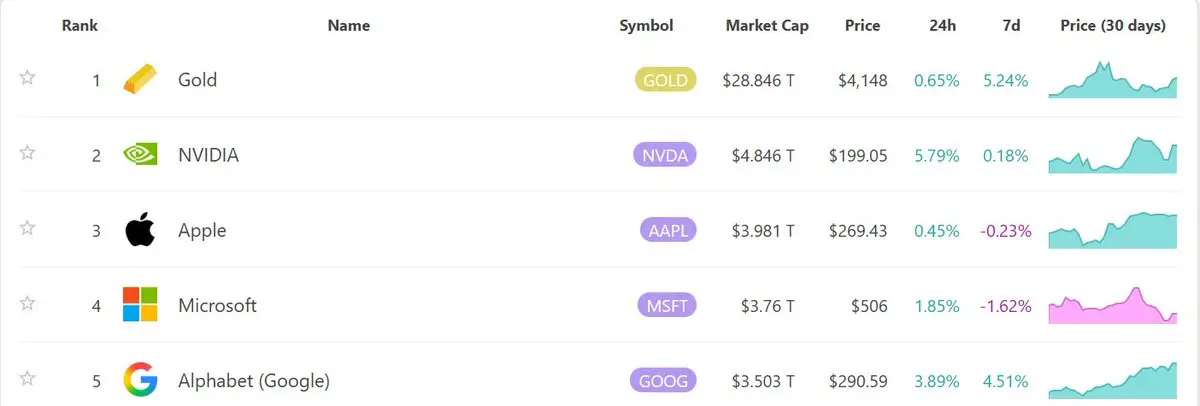The width and height of the screenshot is (1200, 406).
Task: Open Microsoft's pink 30-day price chart
Action: tap(1113, 306)
